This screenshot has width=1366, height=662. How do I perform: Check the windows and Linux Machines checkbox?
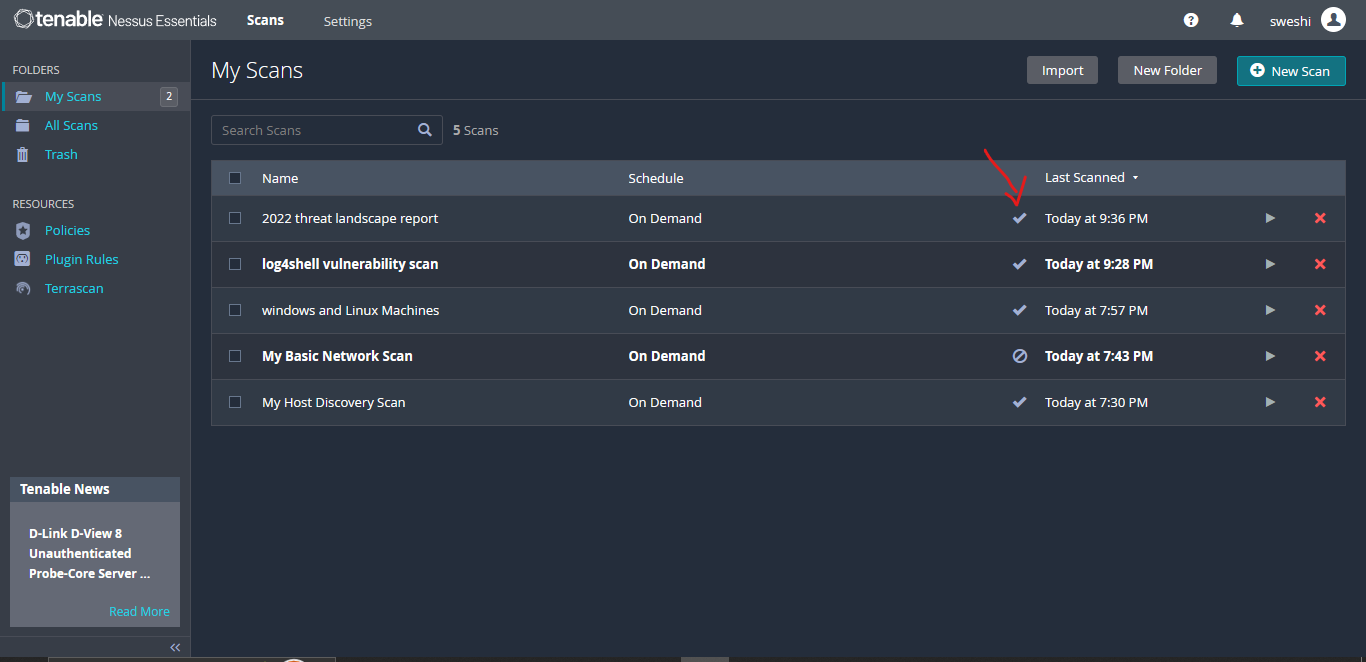pos(235,310)
